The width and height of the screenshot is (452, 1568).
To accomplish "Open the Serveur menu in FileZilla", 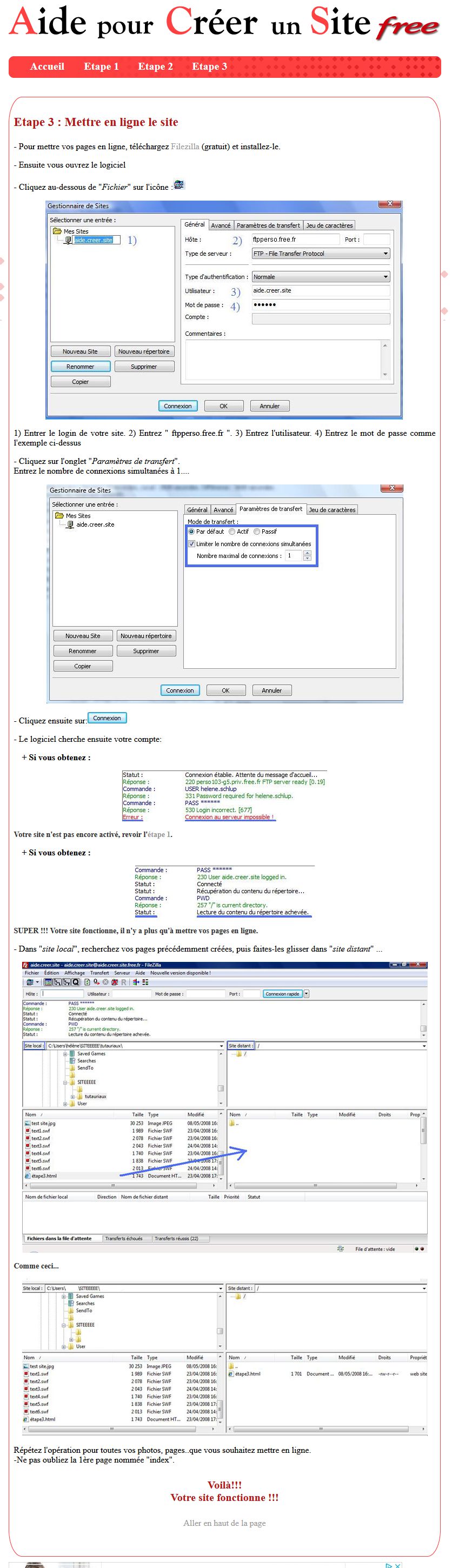I will click(x=122, y=973).
